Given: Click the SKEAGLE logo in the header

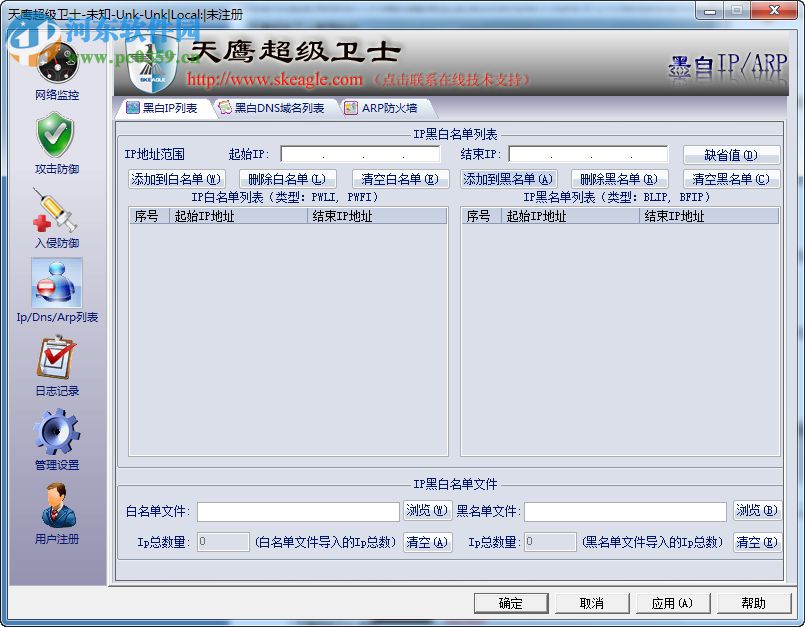Looking at the screenshot, I should pyautogui.click(x=152, y=62).
